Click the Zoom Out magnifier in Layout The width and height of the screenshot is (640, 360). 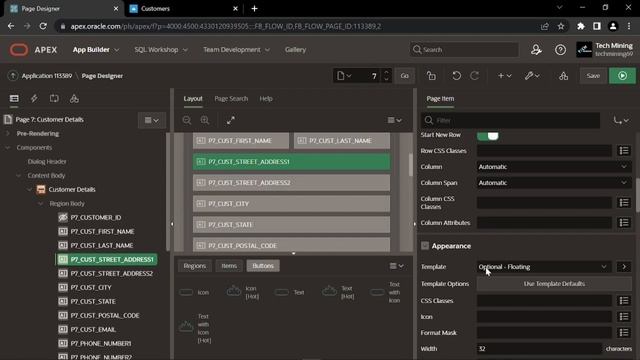[x=187, y=120]
